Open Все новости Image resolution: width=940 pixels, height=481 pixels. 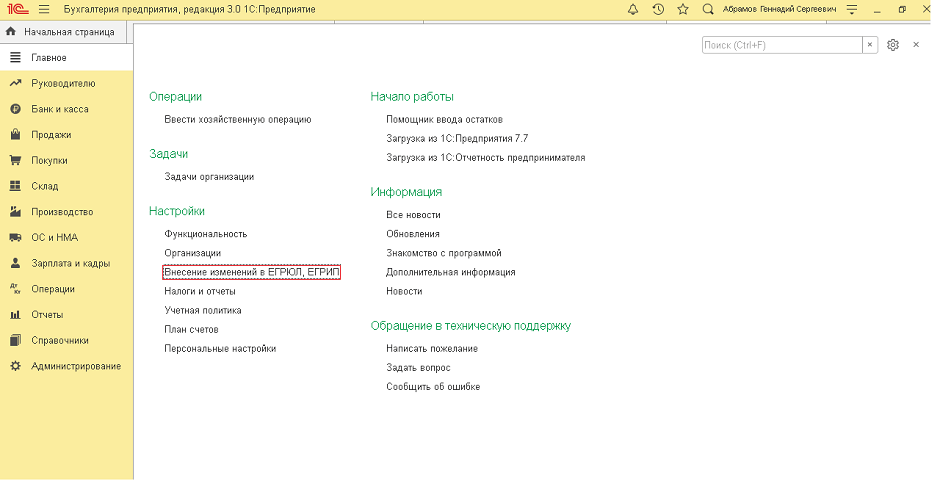click(x=413, y=215)
